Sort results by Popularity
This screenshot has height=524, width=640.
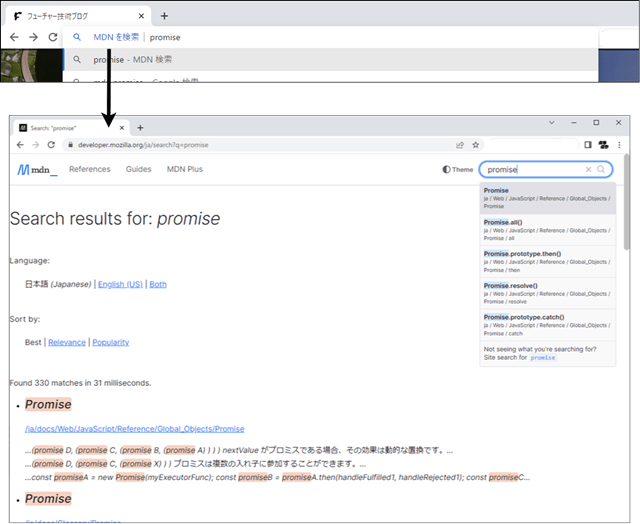click(111, 342)
